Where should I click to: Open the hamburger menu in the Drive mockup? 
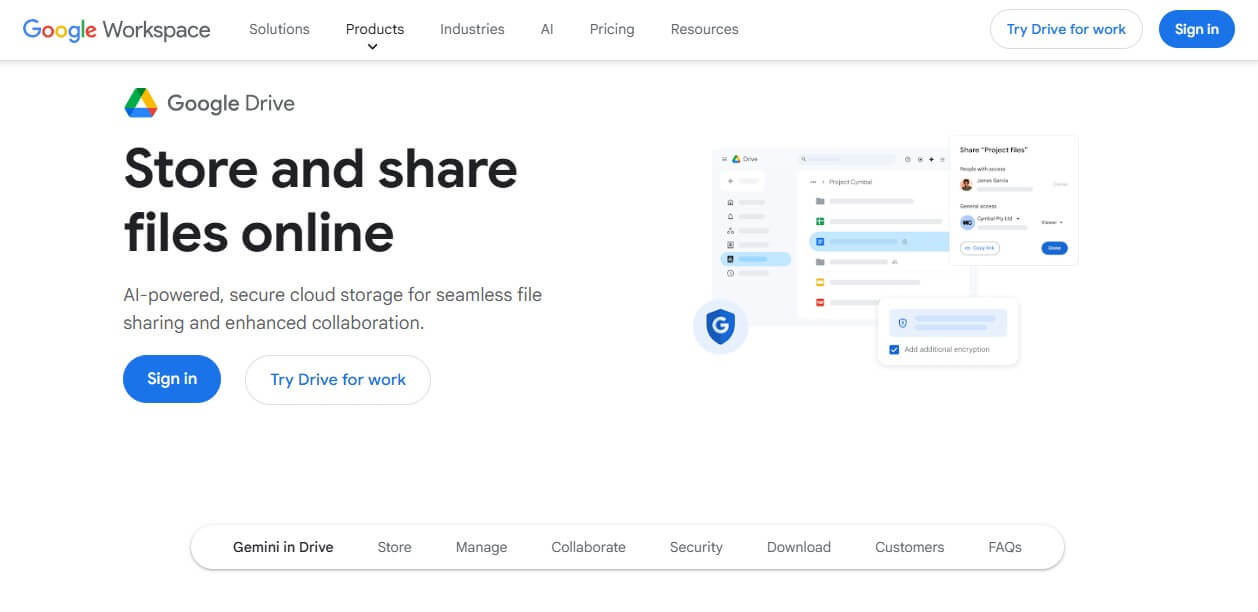(723, 159)
